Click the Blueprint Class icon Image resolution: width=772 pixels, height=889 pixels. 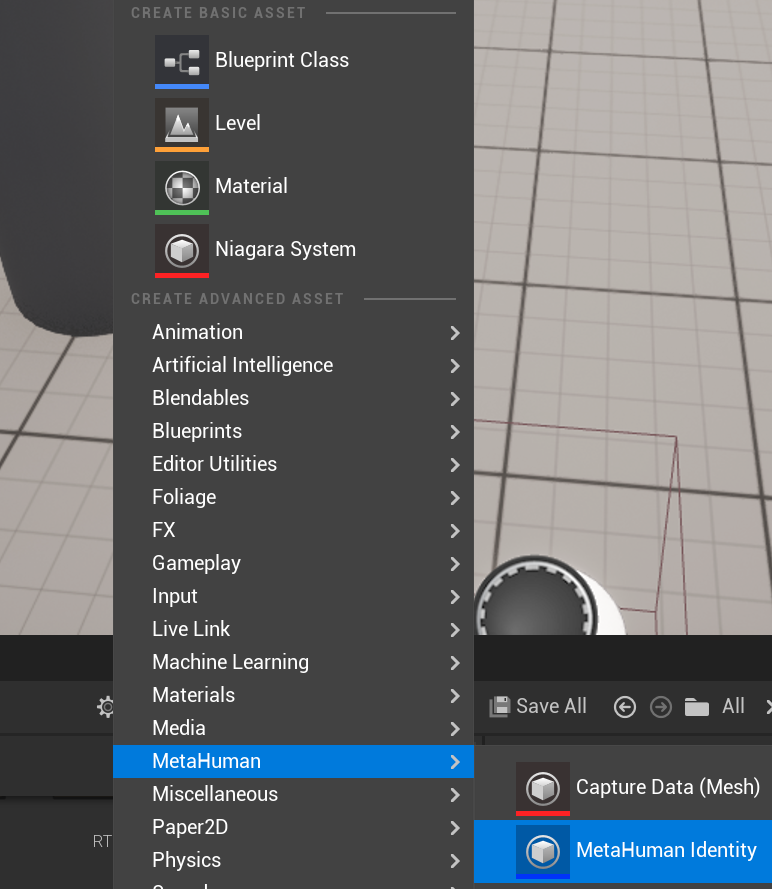(x=182, y=61)
